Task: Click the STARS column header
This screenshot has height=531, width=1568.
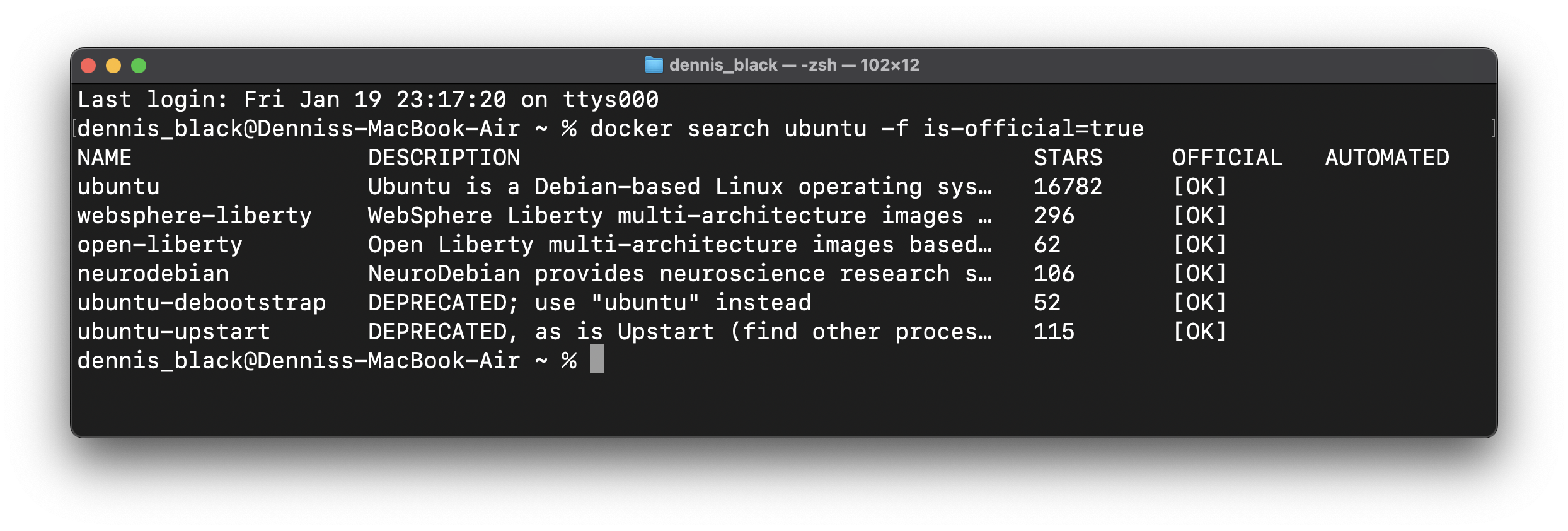Action: pyautogui.click(x=1068, y=158)
